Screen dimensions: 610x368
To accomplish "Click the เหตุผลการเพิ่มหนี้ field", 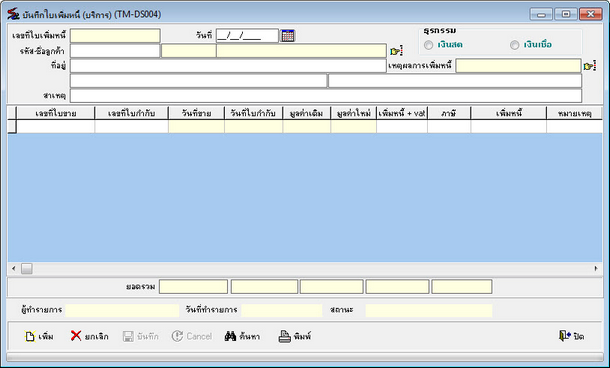I will (x=518, y=66).
